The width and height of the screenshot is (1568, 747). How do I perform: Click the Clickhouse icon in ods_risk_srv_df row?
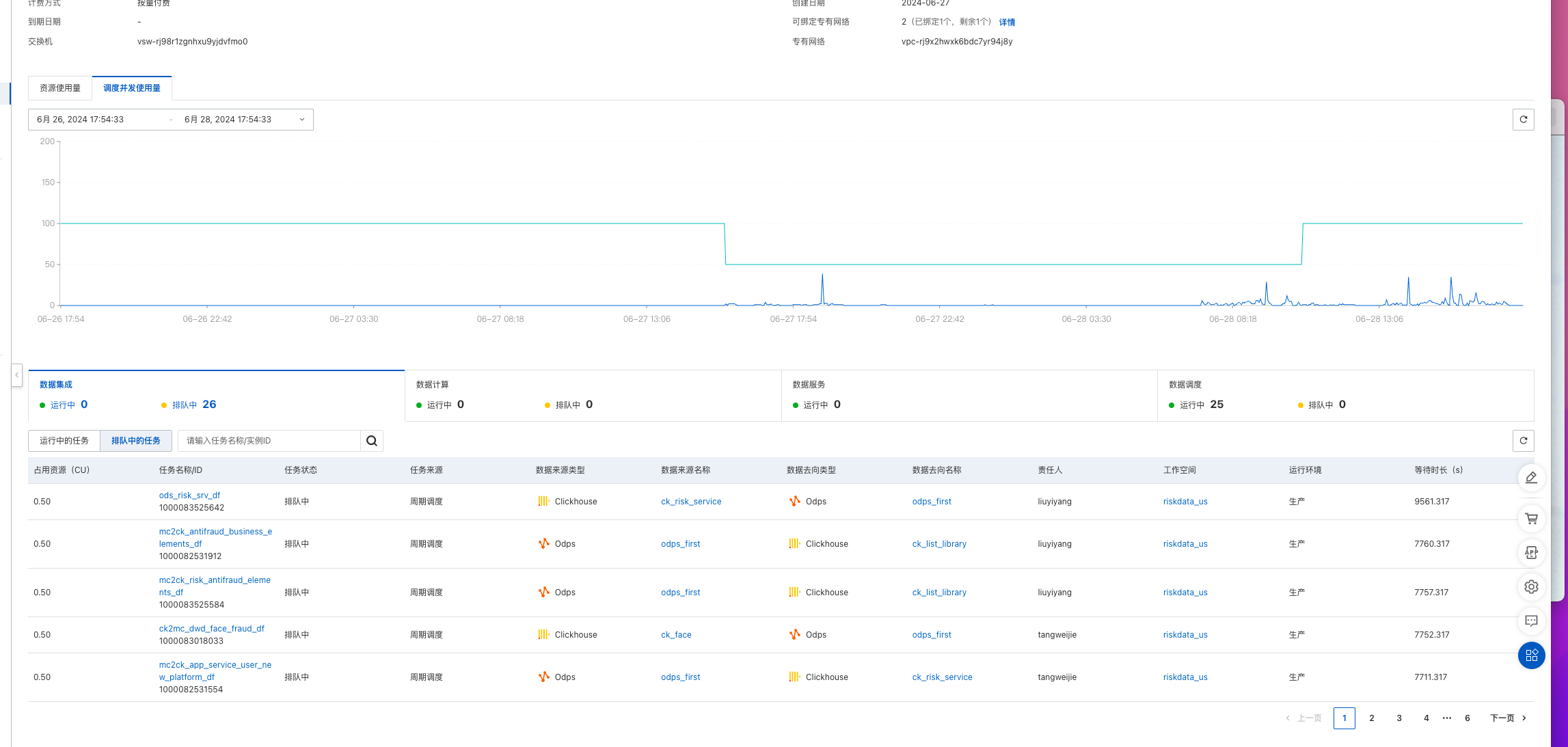[x=543, y=502]
